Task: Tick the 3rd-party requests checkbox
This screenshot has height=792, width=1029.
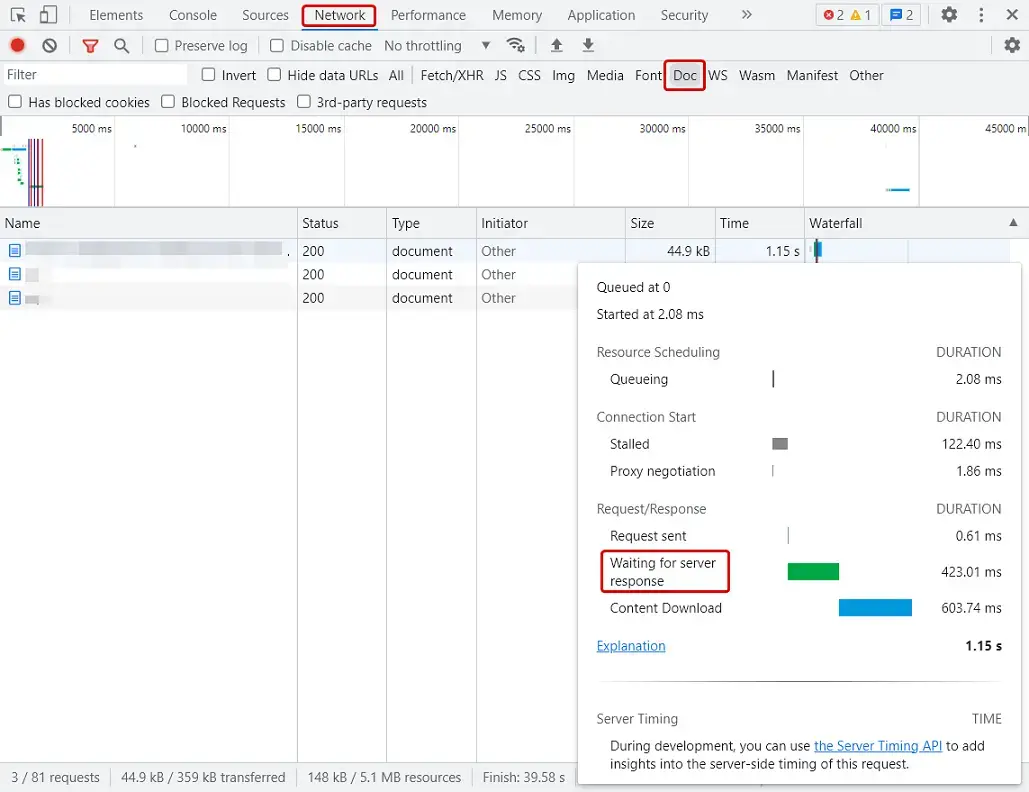Action: coord(304,102)
